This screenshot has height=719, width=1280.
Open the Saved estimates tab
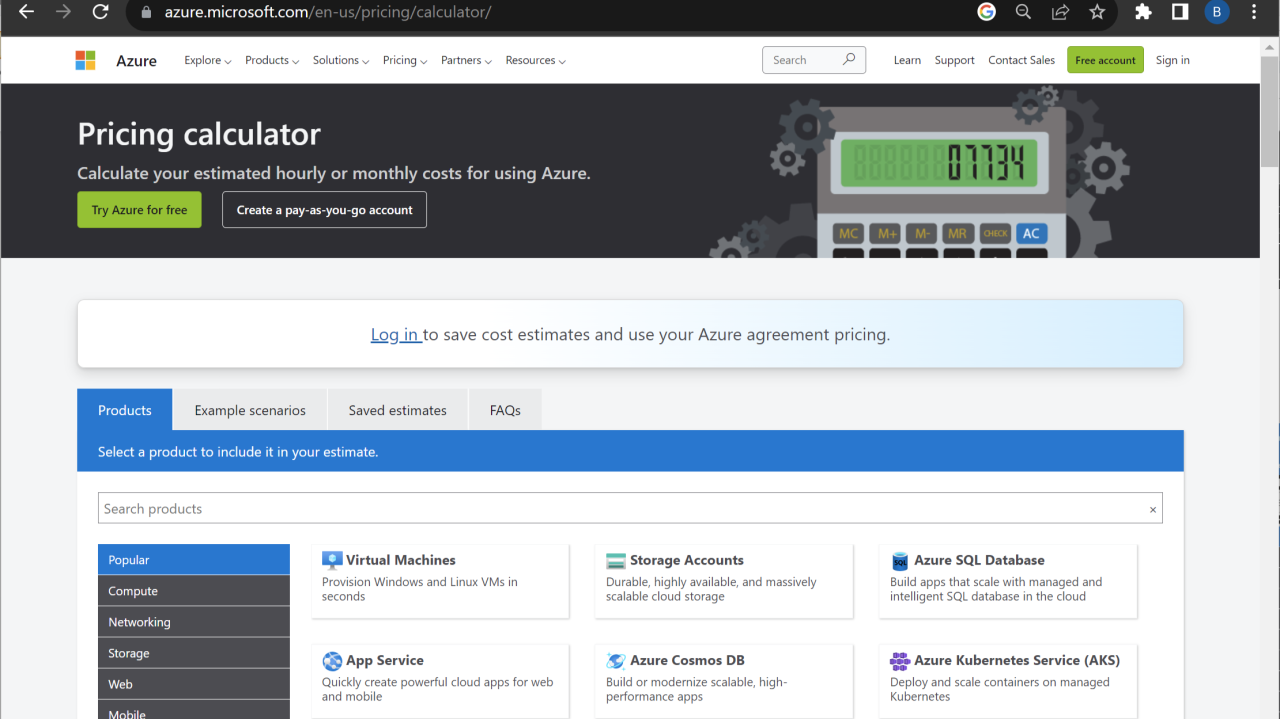397,411
